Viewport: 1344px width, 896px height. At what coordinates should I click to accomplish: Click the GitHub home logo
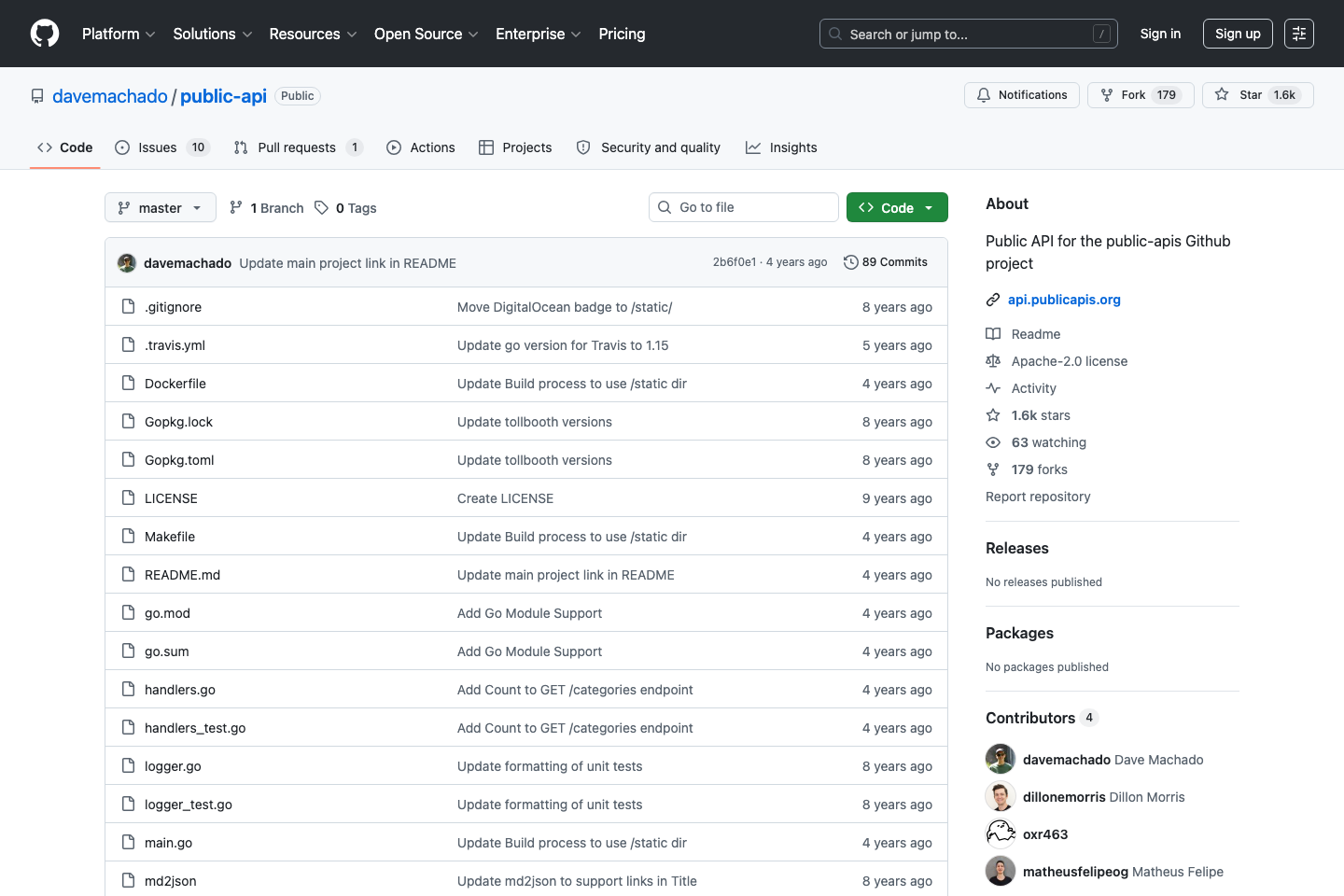point(44,34)
